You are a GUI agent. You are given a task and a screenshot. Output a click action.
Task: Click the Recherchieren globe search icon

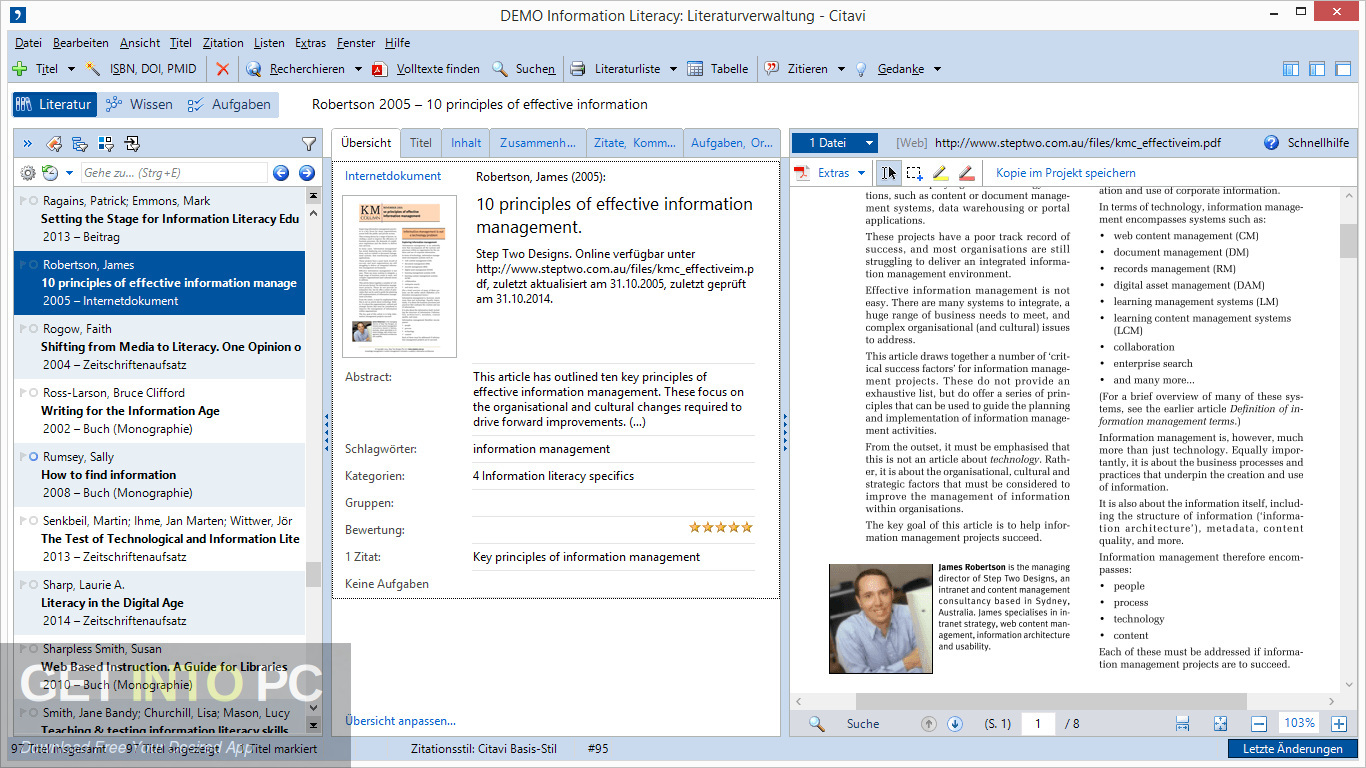tap(254, 69)
